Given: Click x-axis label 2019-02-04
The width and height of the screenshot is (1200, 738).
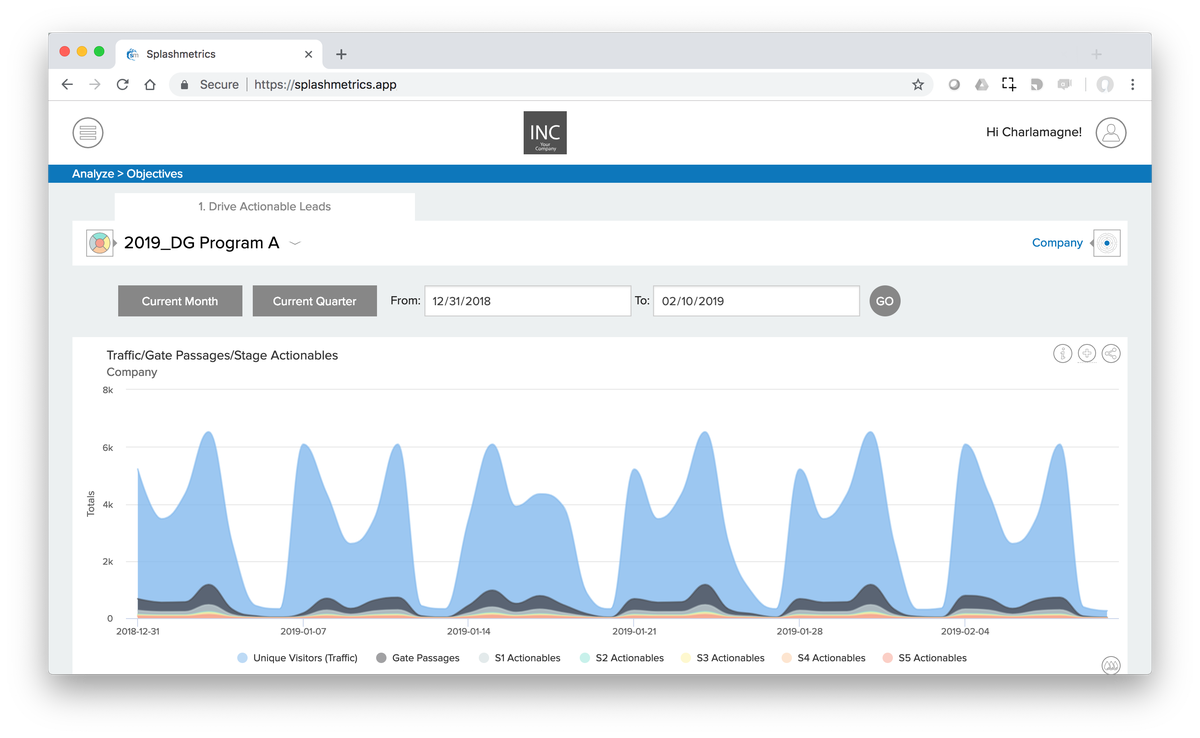Looking at the screenshot, I should coord(965,631).
